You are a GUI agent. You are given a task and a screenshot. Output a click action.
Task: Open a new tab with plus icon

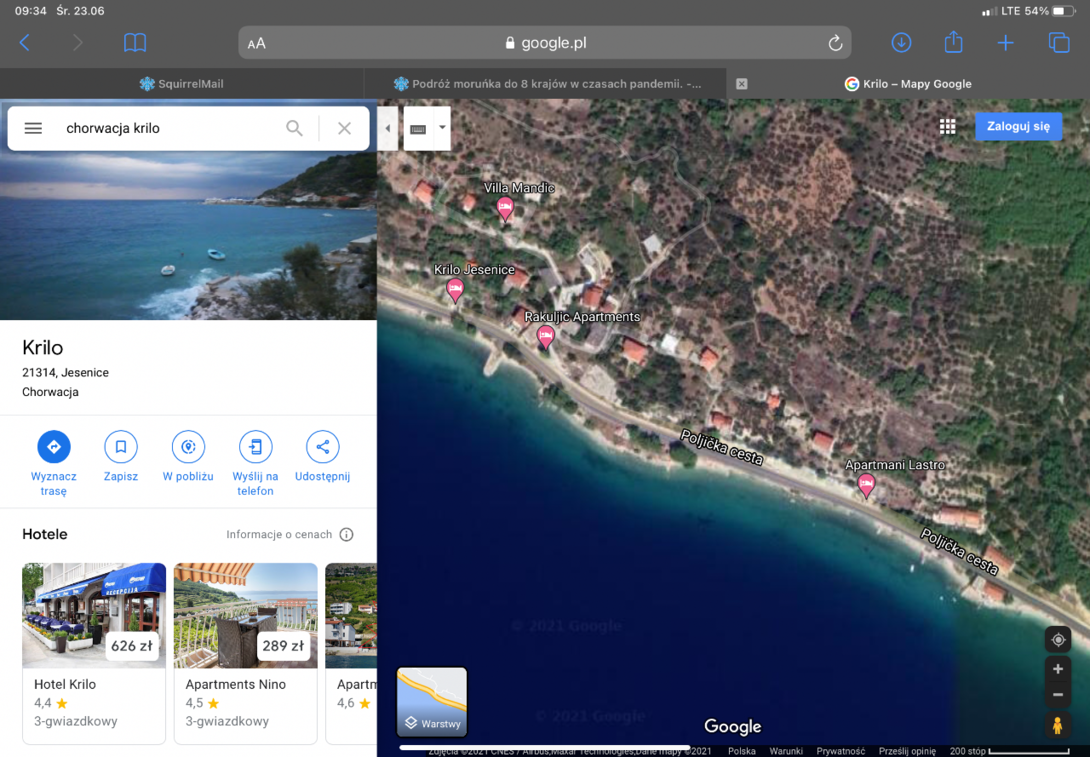click(x=1005, y=43)
